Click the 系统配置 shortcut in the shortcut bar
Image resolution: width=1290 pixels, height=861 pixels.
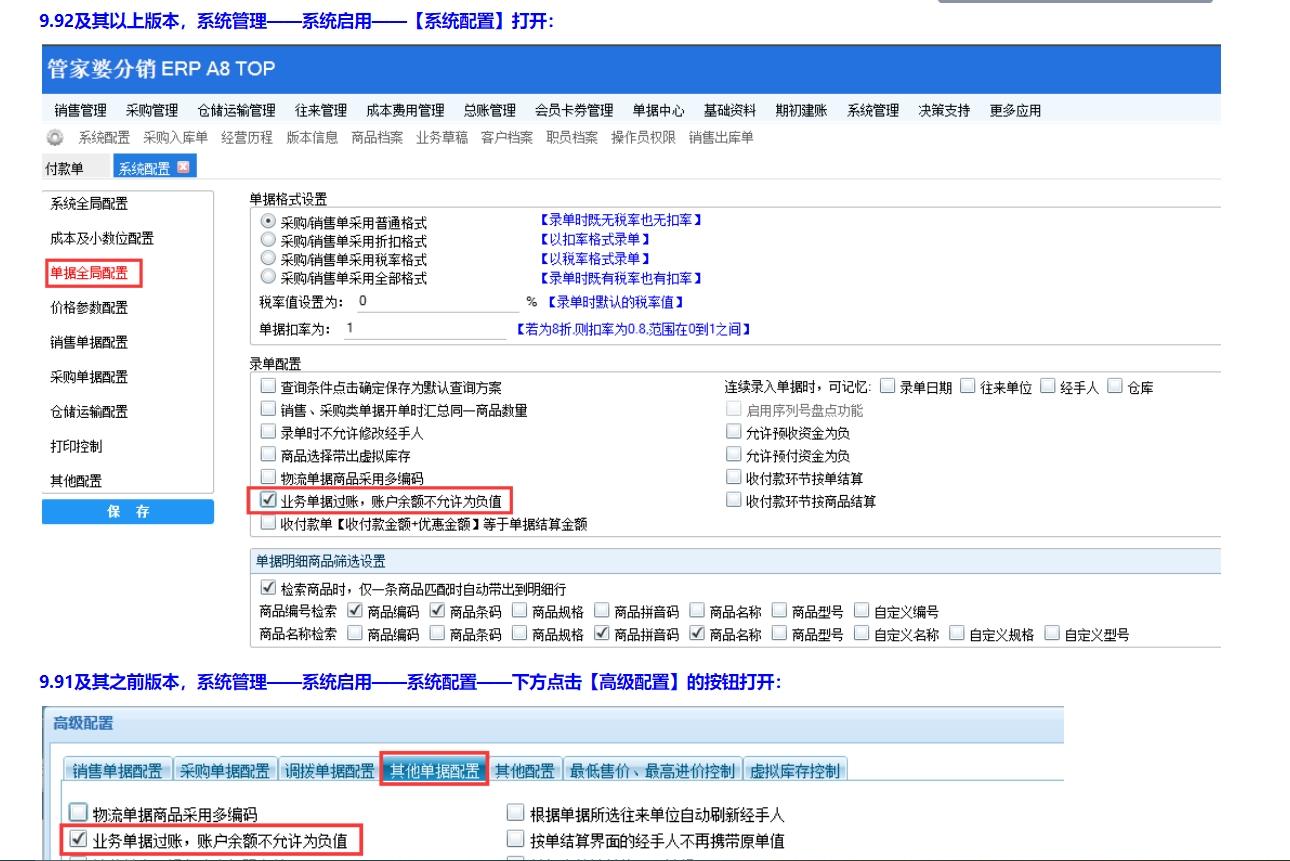coord(104,138)
